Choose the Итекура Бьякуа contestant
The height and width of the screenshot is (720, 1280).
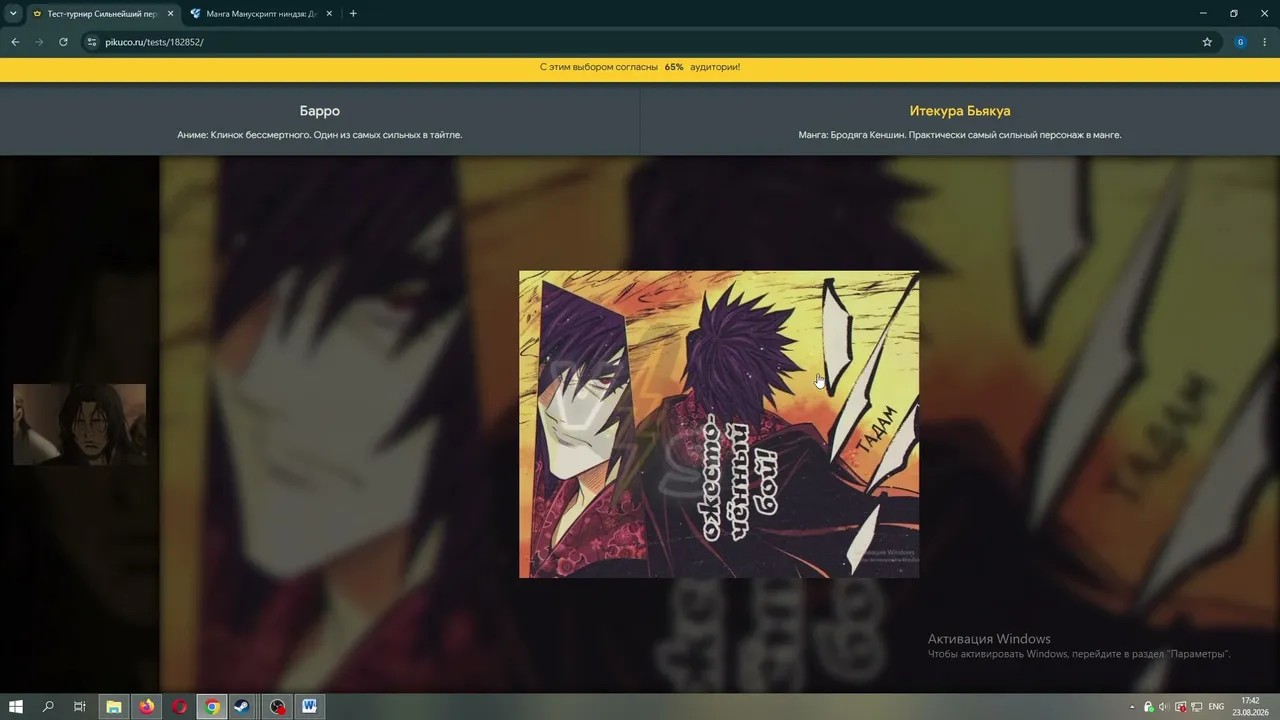pos(960,111)
